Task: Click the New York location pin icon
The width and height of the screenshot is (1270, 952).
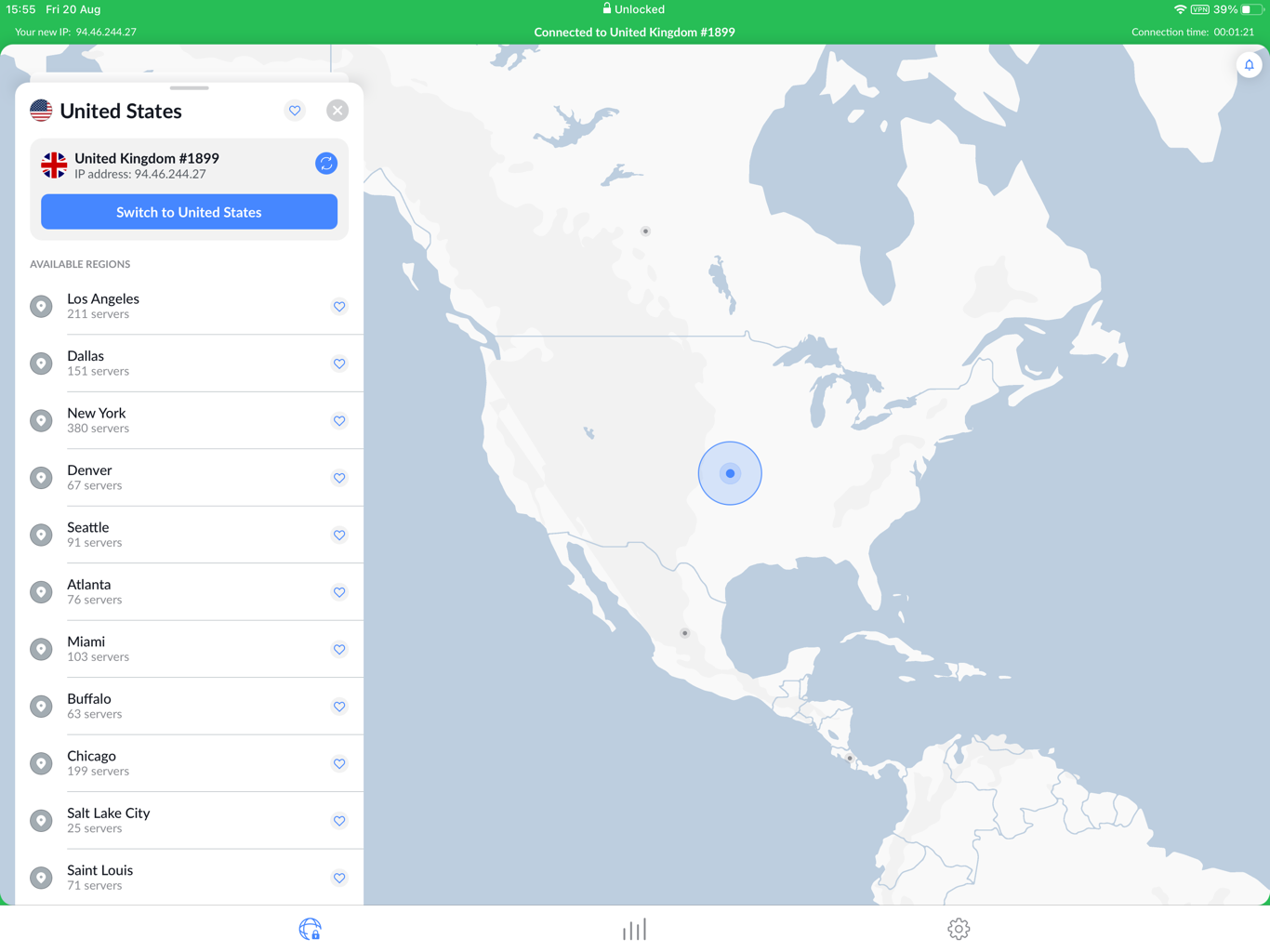Action: coord(41,420)
